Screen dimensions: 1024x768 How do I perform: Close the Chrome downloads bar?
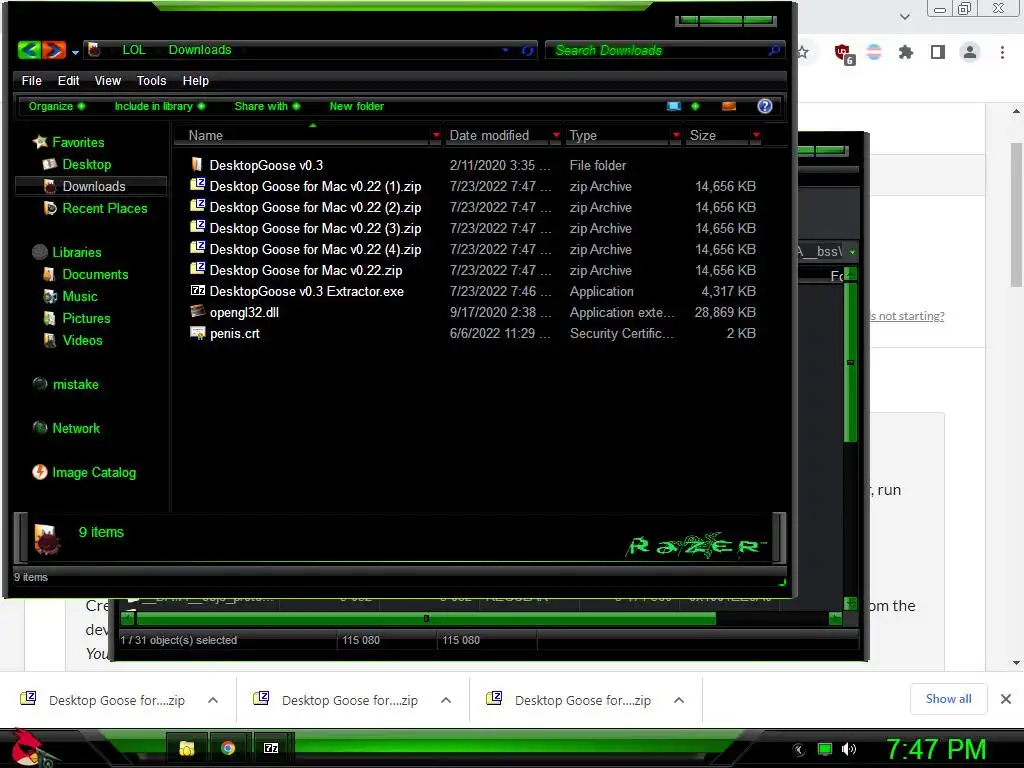point(1006,699)
